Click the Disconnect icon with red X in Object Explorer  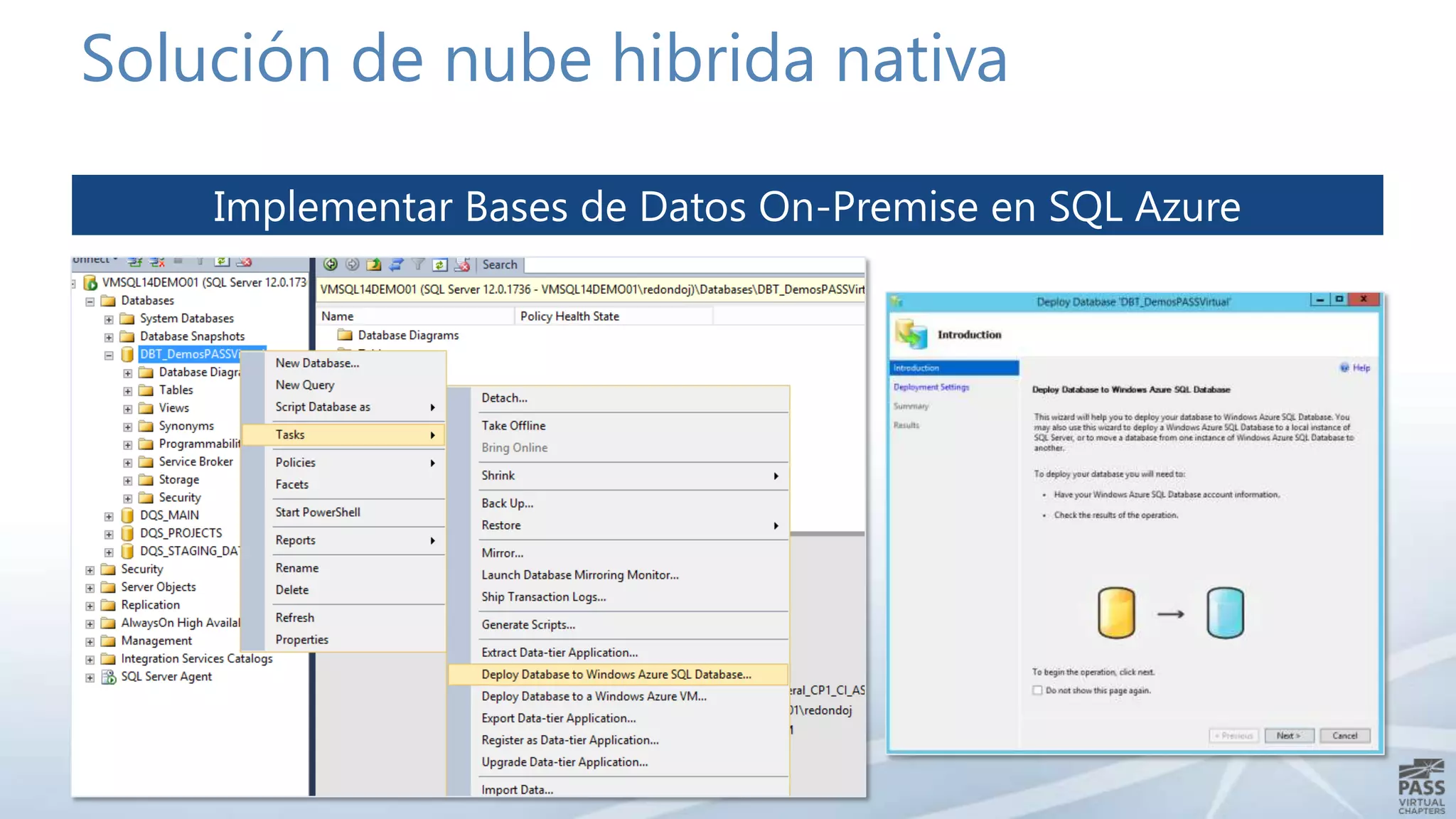[157, 262]
